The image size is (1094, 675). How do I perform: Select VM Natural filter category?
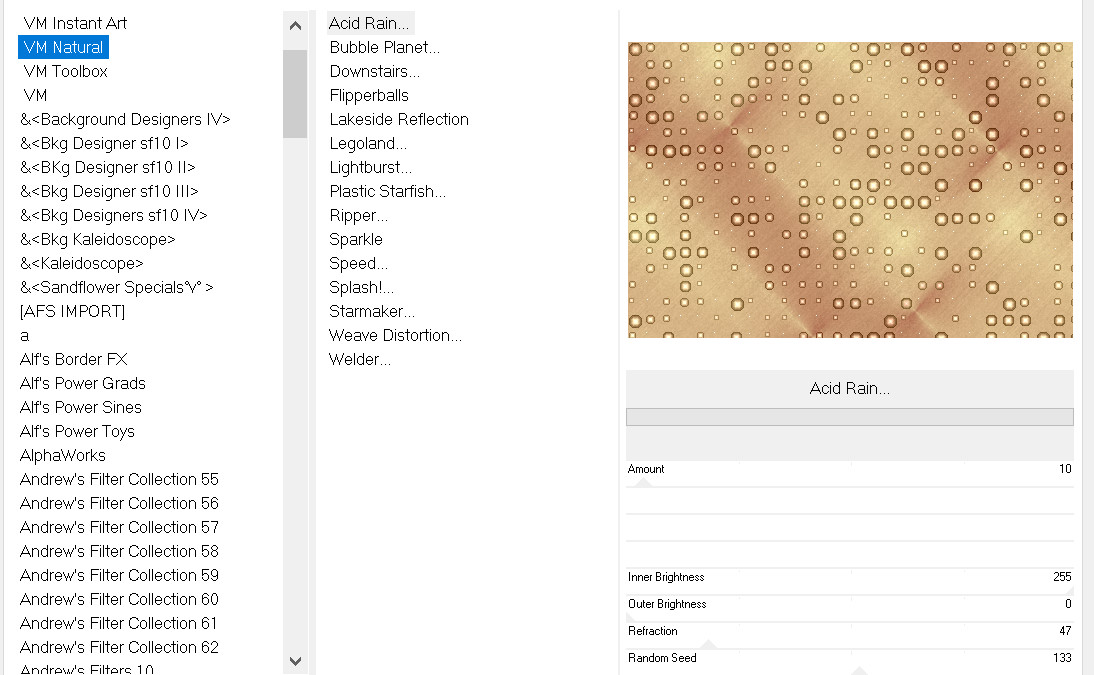[x=63, y=47]
